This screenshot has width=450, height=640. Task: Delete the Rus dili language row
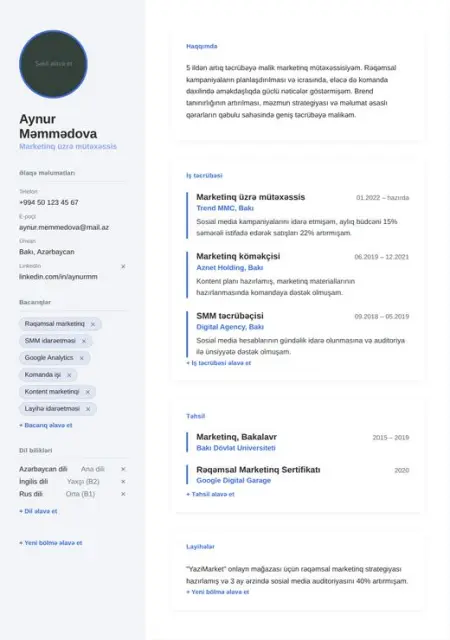[x=123, y=494]
